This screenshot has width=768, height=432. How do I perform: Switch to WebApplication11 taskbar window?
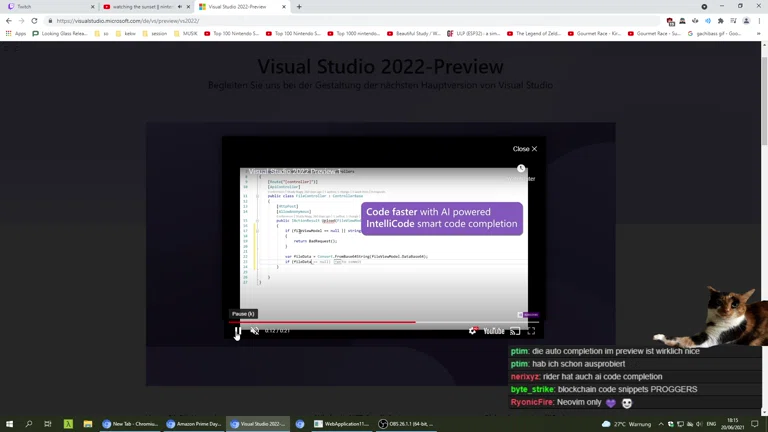342,424
